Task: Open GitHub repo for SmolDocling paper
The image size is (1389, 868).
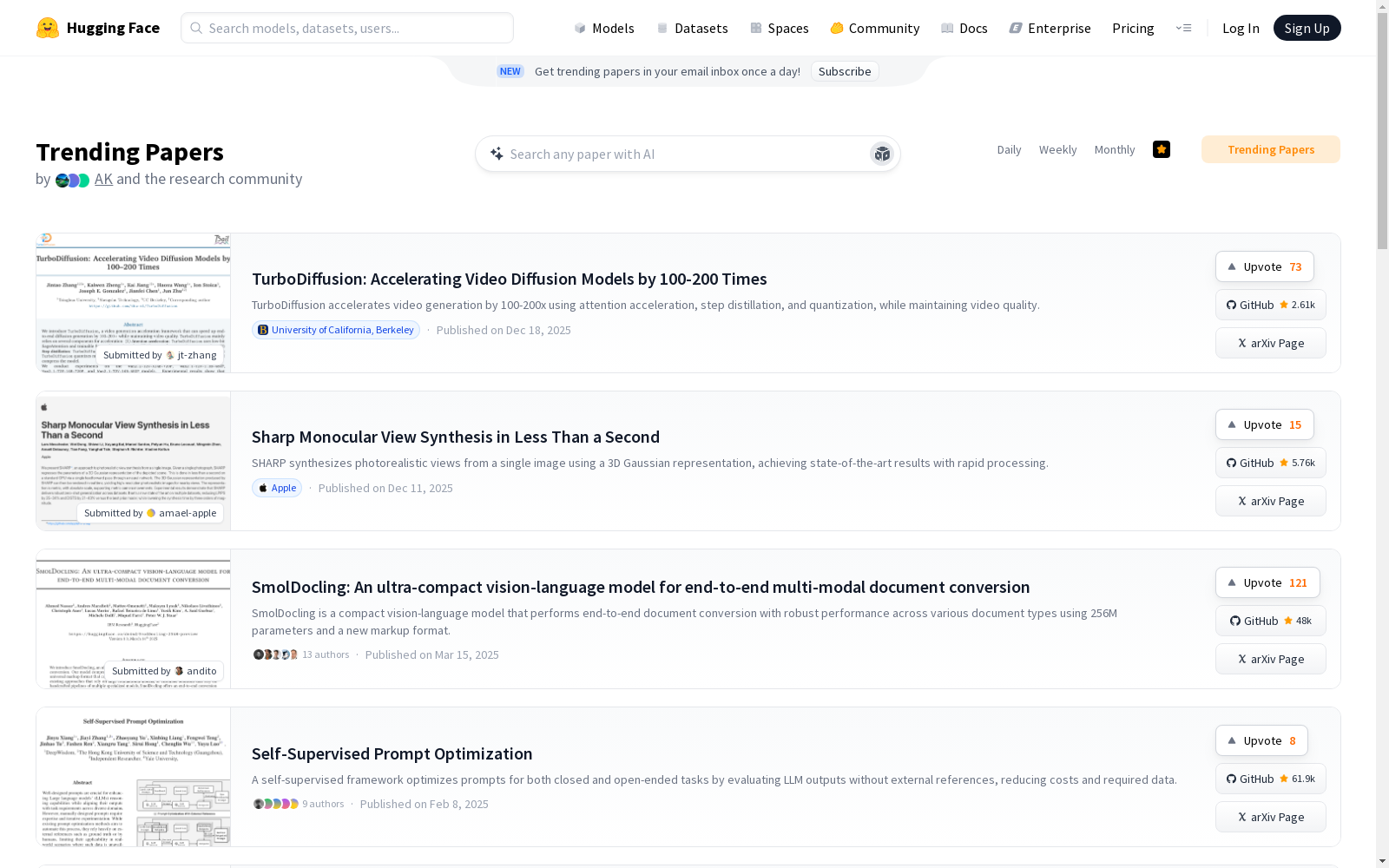Action: 1270,621
